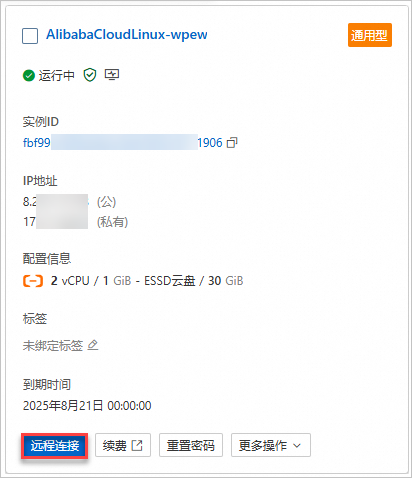Click the external link icon on 续费
The width and height of the screenshot is (412, 478).
pos(137,445)
